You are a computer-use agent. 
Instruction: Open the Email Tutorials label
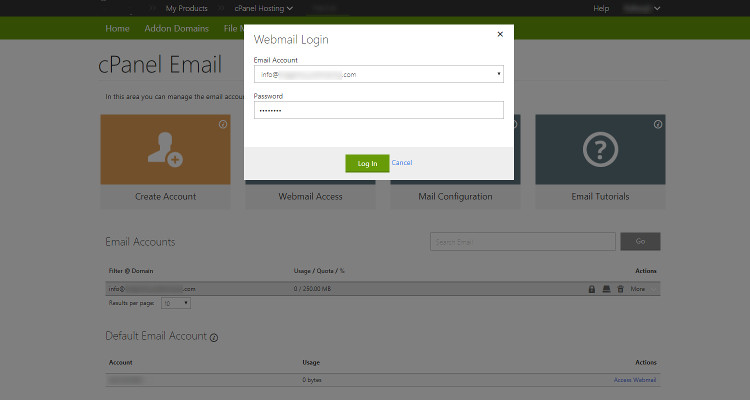pos(600,196)
